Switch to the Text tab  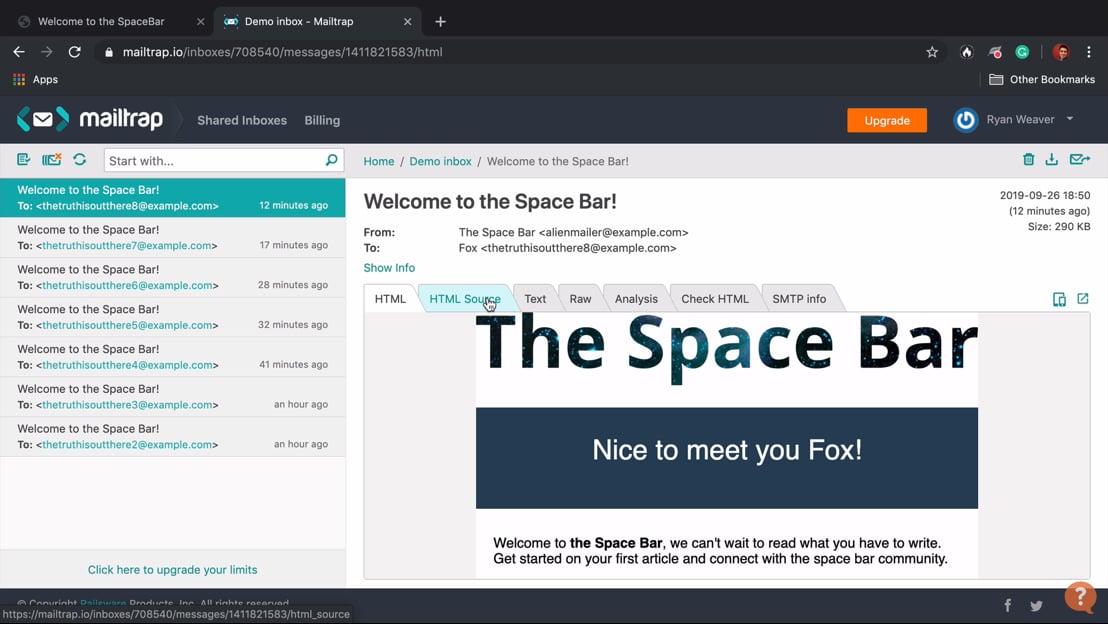tap(535, 298)
